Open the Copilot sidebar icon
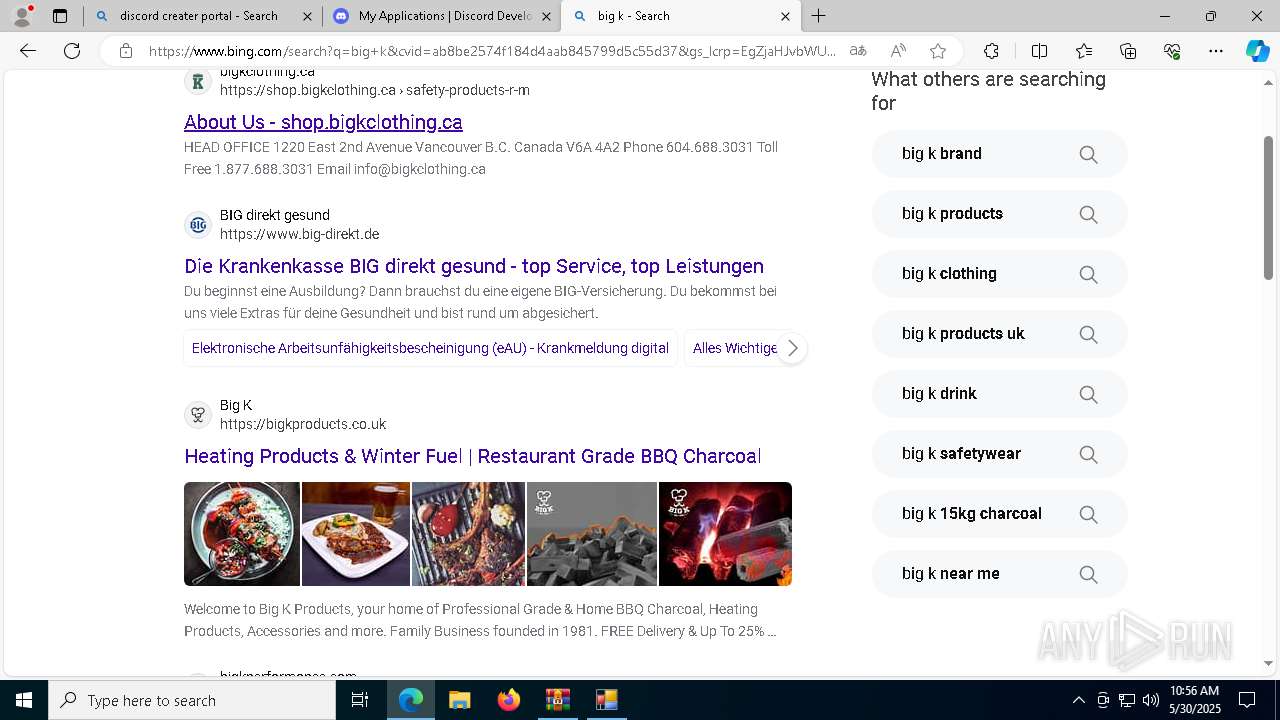The width and height of the screenshot is (1280, 720). click(1257, 51)
